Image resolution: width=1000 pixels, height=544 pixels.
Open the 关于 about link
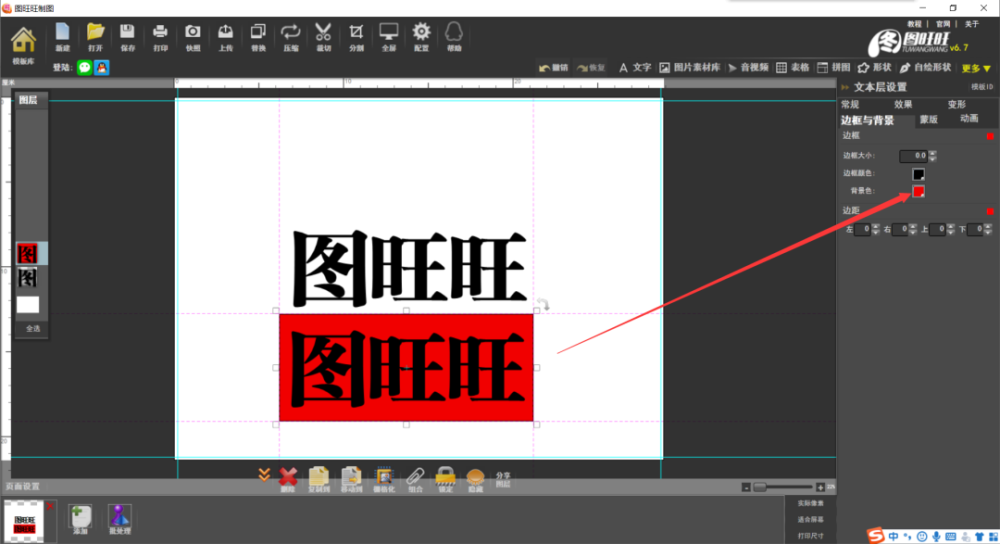point(972,24)
